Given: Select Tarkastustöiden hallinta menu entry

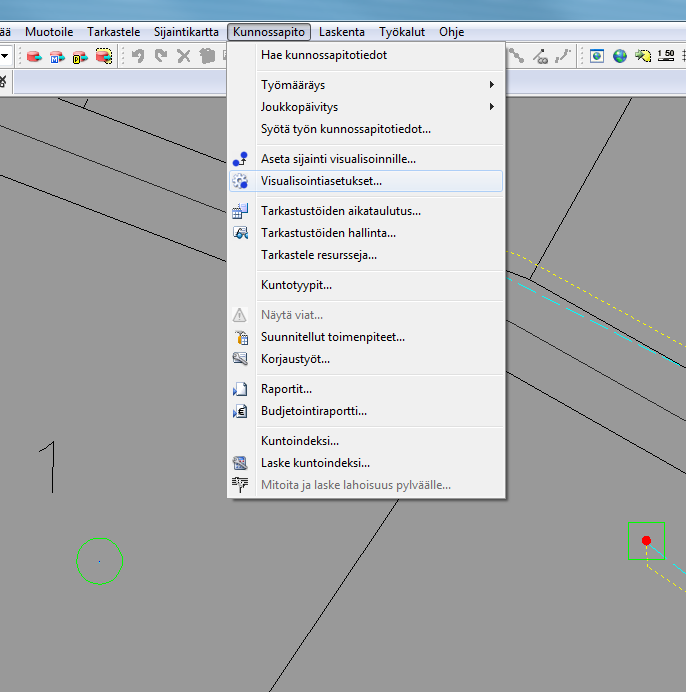Looking at the screenshot, I should (366, 233).
